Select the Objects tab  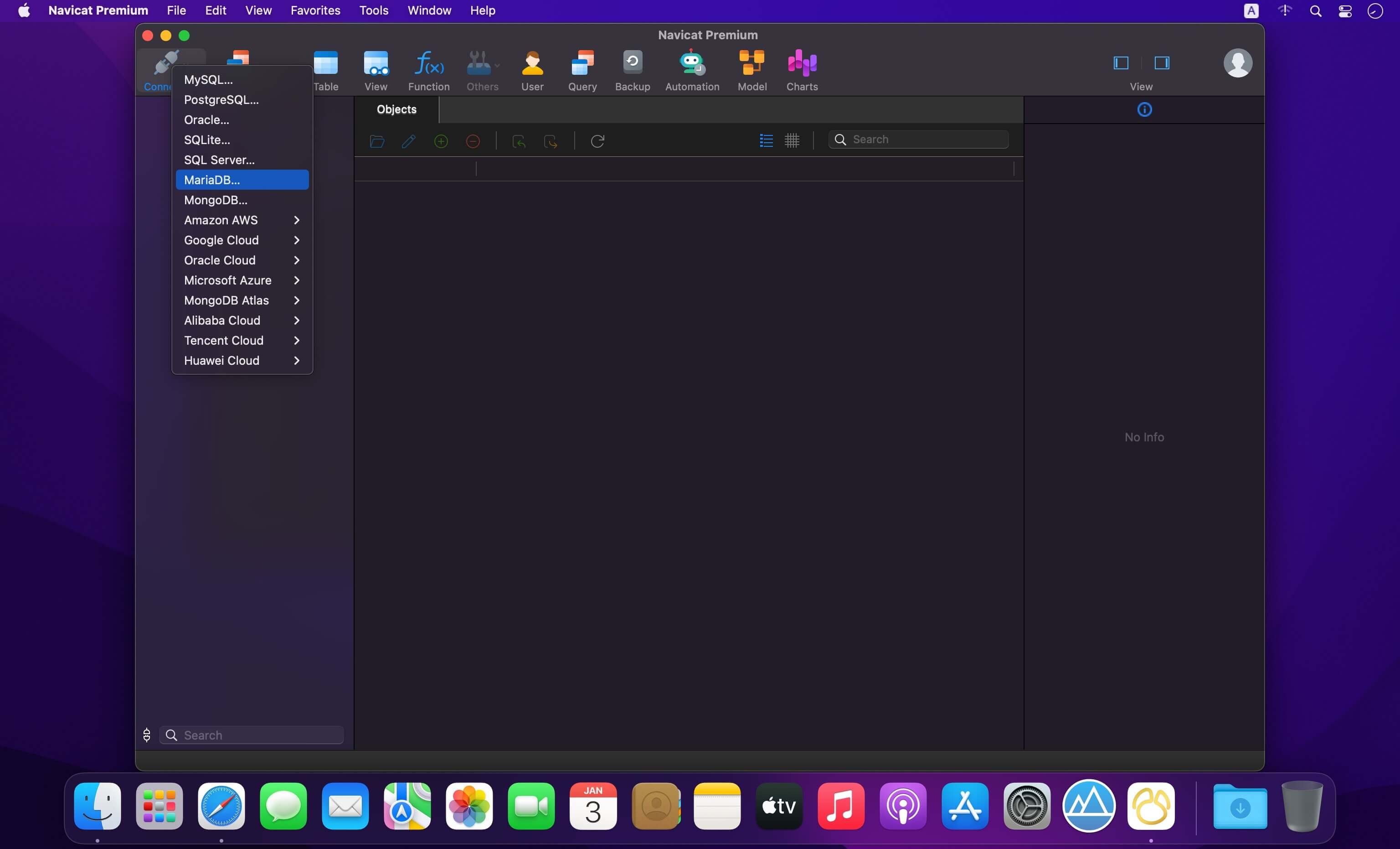pos(396,109)
